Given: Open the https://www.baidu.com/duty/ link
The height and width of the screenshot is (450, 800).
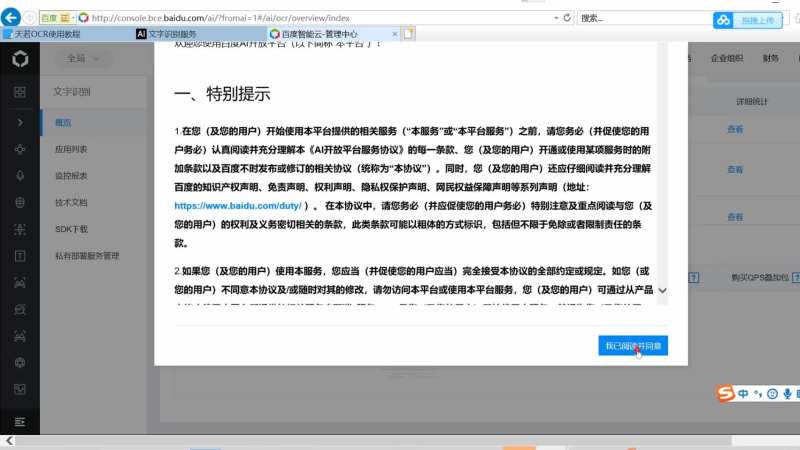Looking at the screenshot, I should pyautogui.click(x=238, y=206).
